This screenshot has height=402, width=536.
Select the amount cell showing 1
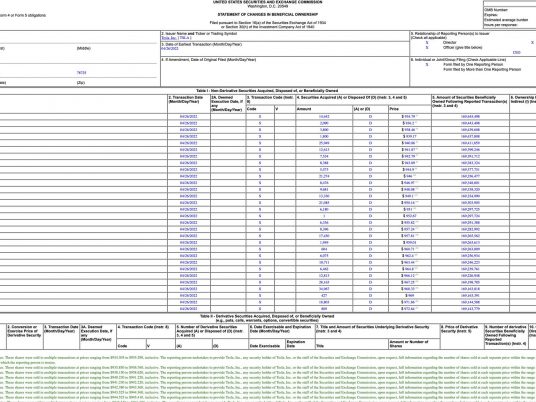tap(324, 216)
